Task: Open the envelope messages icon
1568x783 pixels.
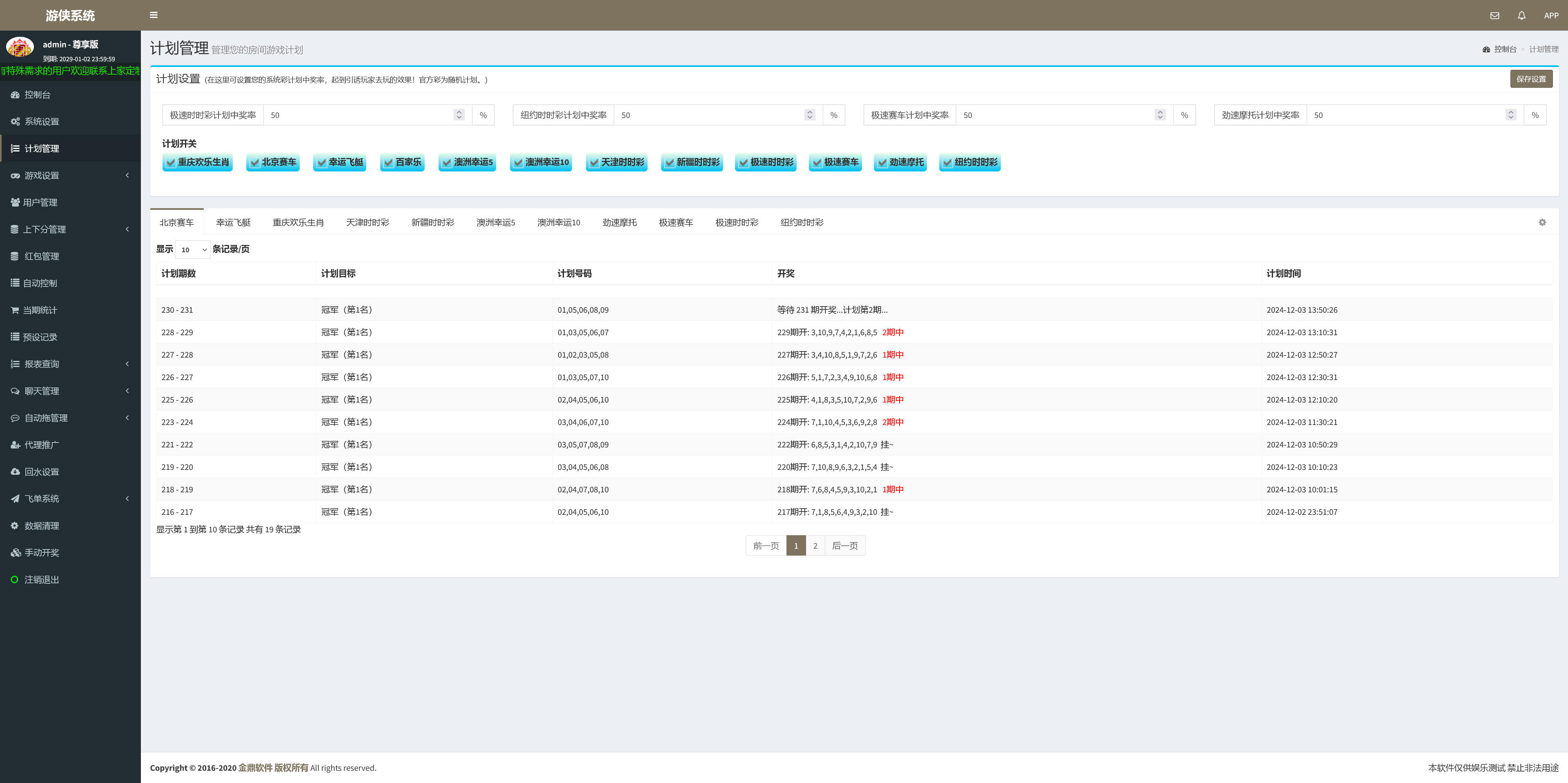Action: 1494,16
